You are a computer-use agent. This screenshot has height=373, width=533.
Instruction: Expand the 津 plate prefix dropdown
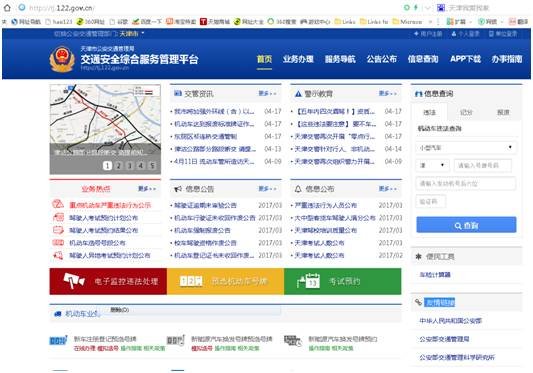coord(432,166)
